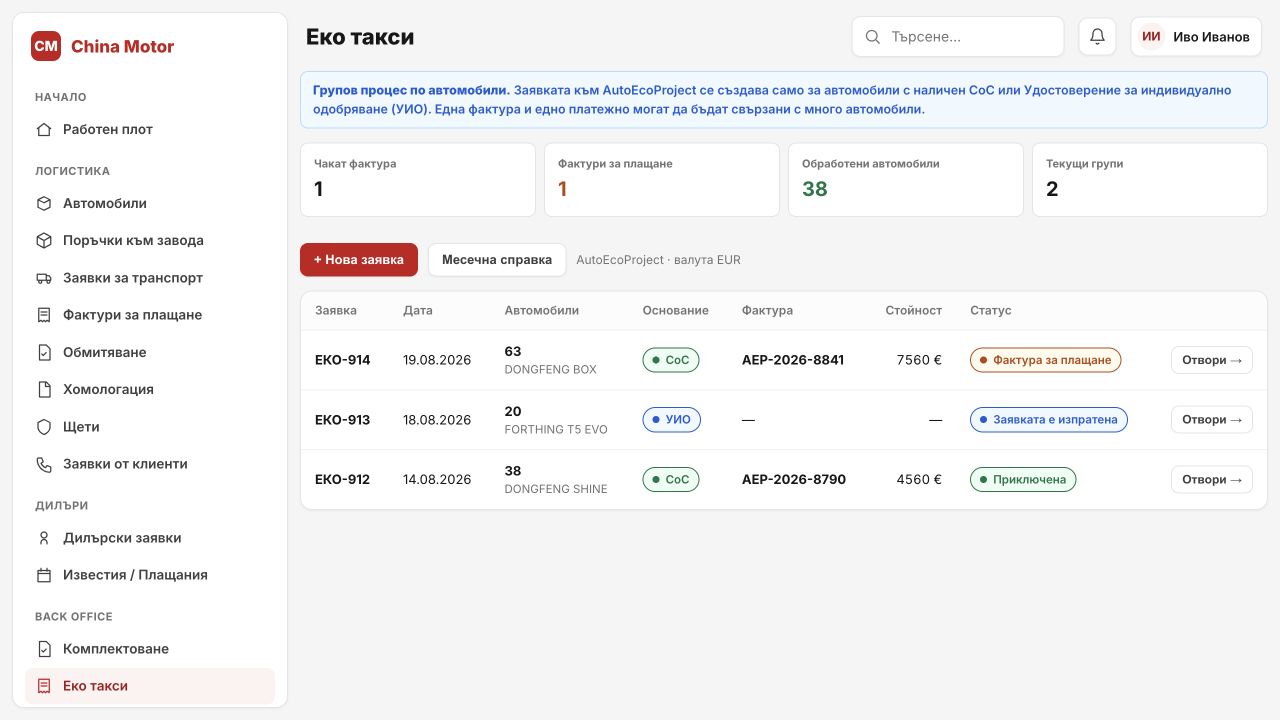Select Работен плот in sidebar
The height and width of the screenshot is (720, 1280).
pyautogui.click(x=150, y=129)
